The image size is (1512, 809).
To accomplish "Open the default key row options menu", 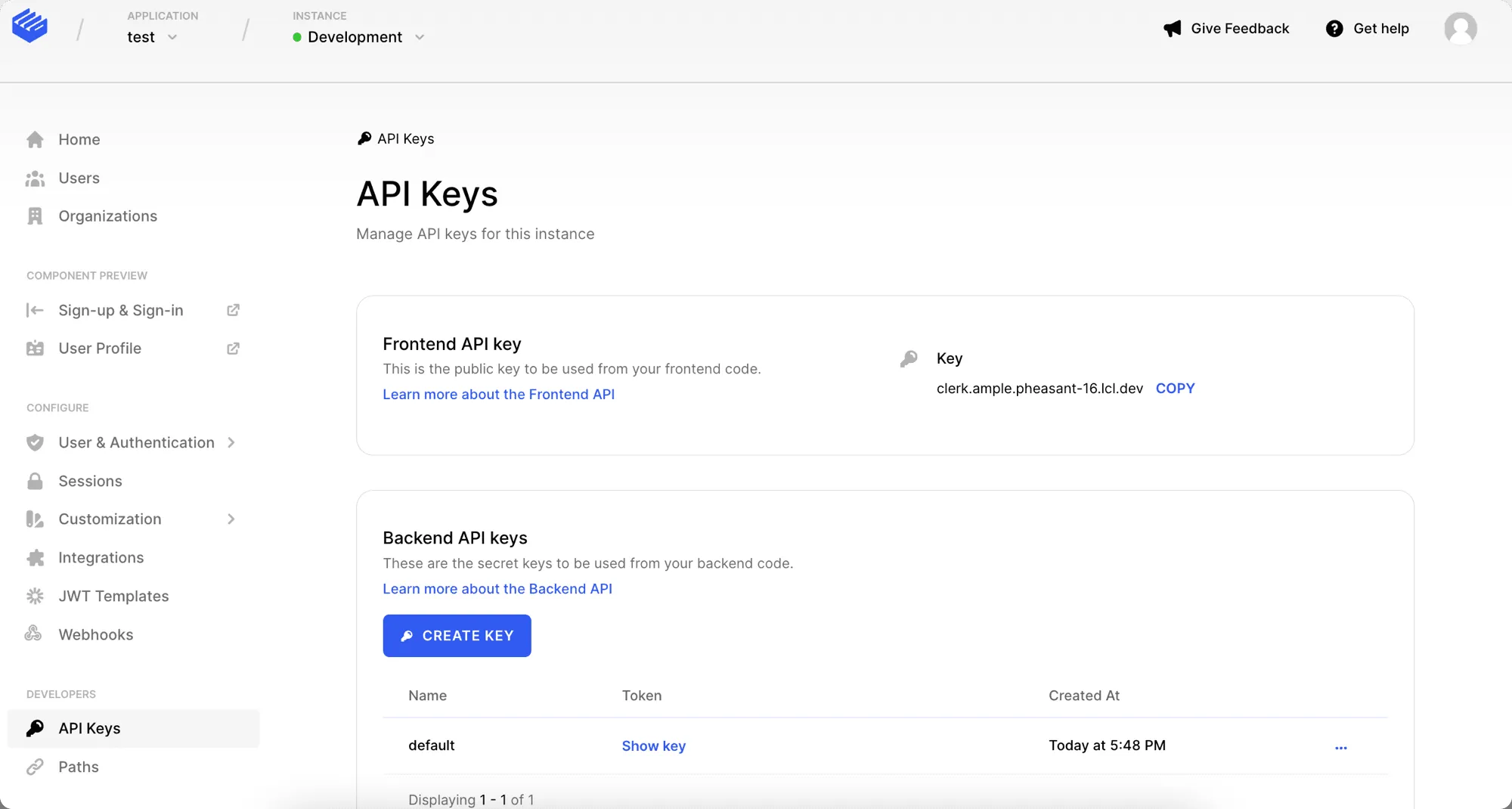I will tap(1341, 747).
